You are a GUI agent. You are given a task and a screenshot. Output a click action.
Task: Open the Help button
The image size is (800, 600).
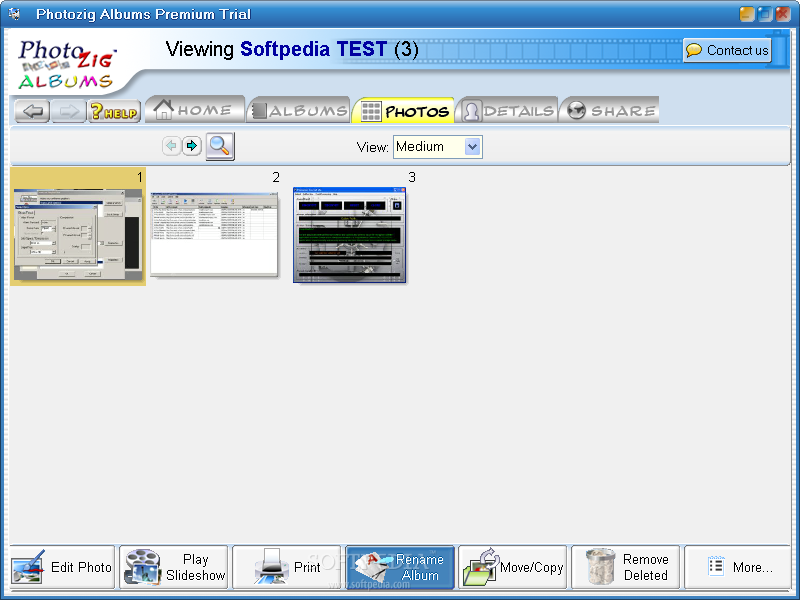pos(114,111)
